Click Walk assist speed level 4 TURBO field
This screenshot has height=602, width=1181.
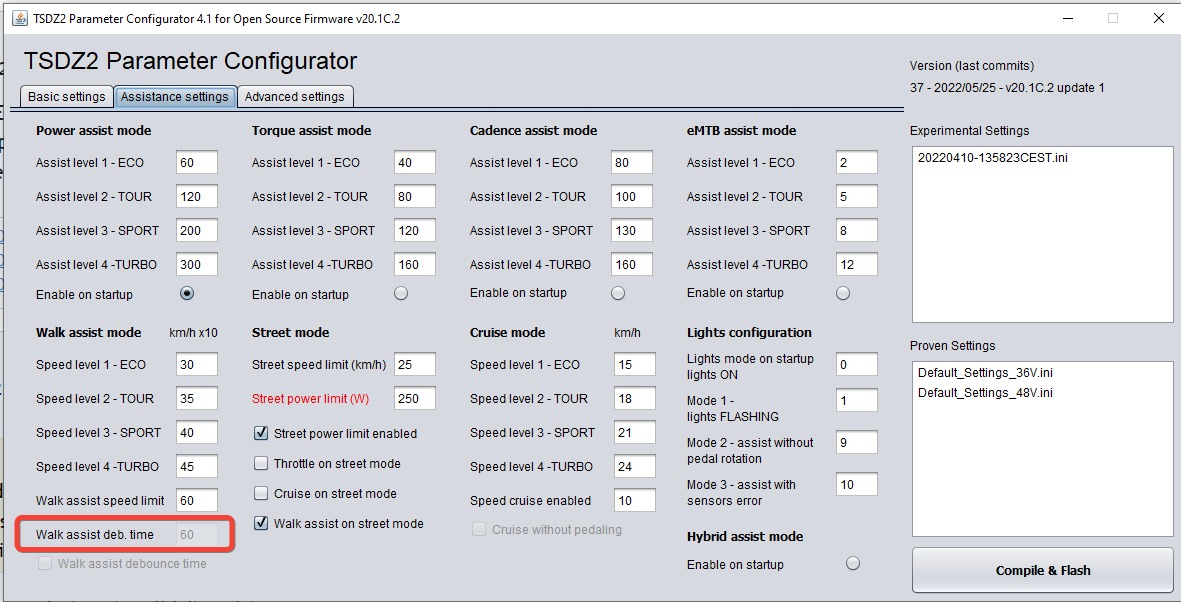pos(197,466)
